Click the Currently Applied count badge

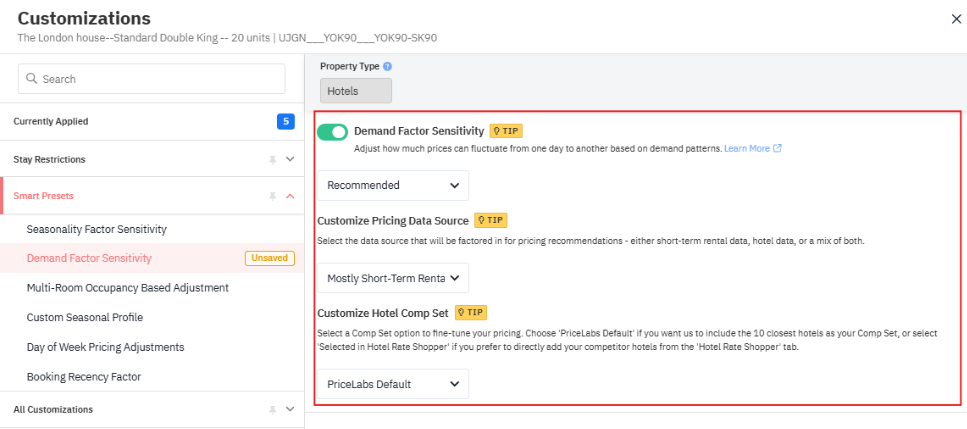[285, 121]
